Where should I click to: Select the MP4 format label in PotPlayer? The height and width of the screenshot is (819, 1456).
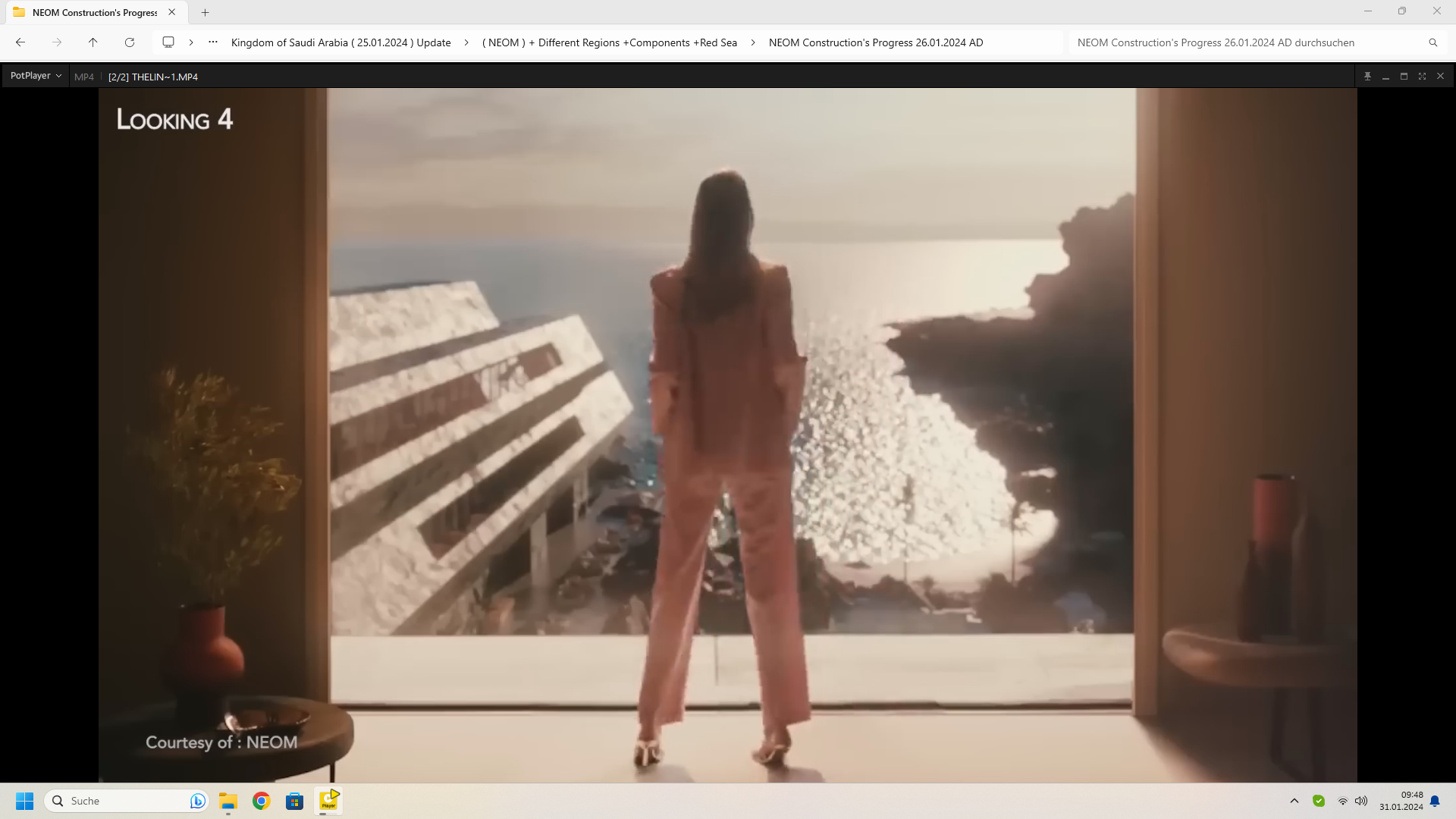tap(84, 77)
